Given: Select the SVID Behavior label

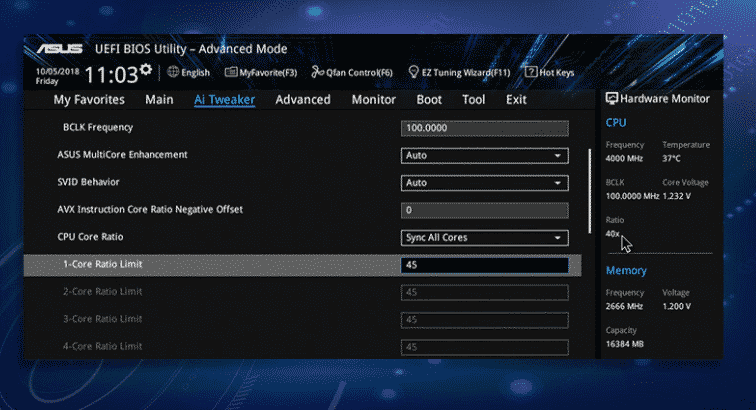Looking at the screenshot, I should pos(88,182).
